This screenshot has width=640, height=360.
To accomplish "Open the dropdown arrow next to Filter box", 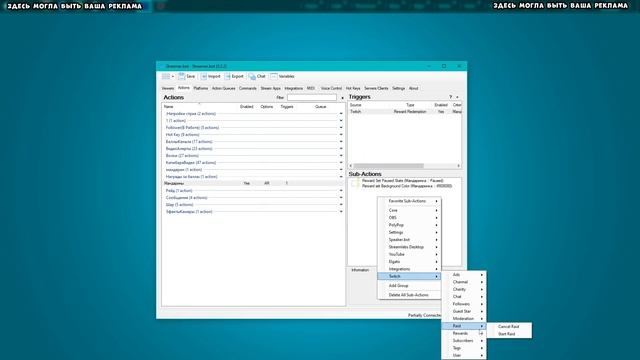I will click(342, 98).
